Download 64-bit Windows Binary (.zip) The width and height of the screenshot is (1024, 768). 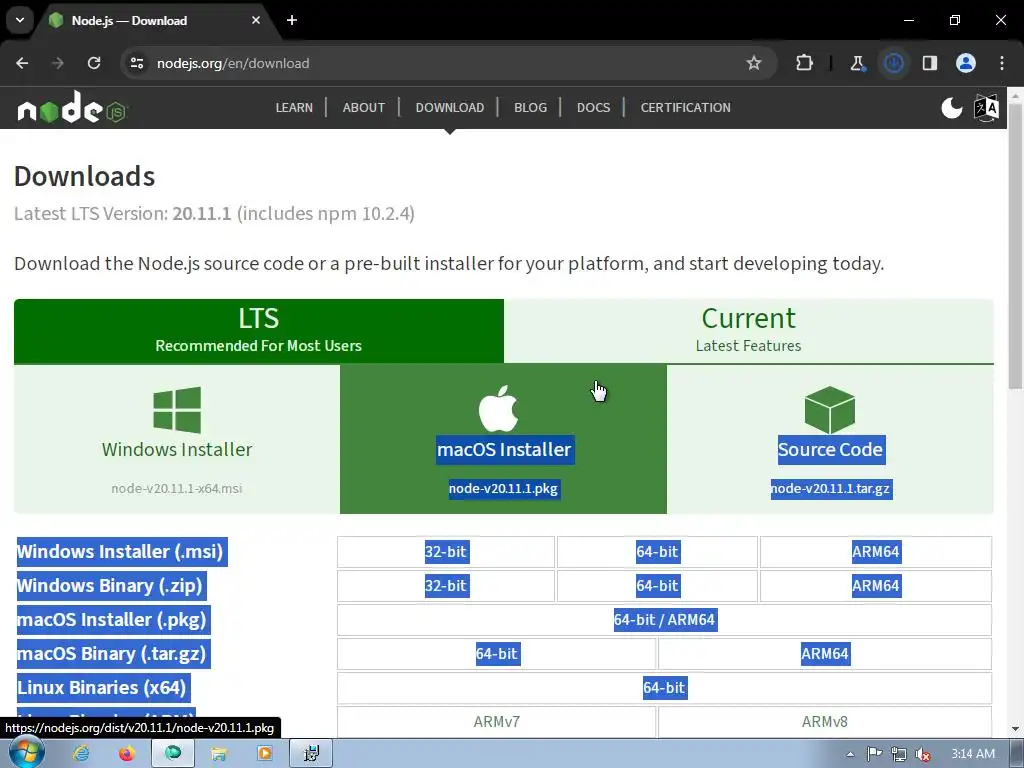pos(657,586)
